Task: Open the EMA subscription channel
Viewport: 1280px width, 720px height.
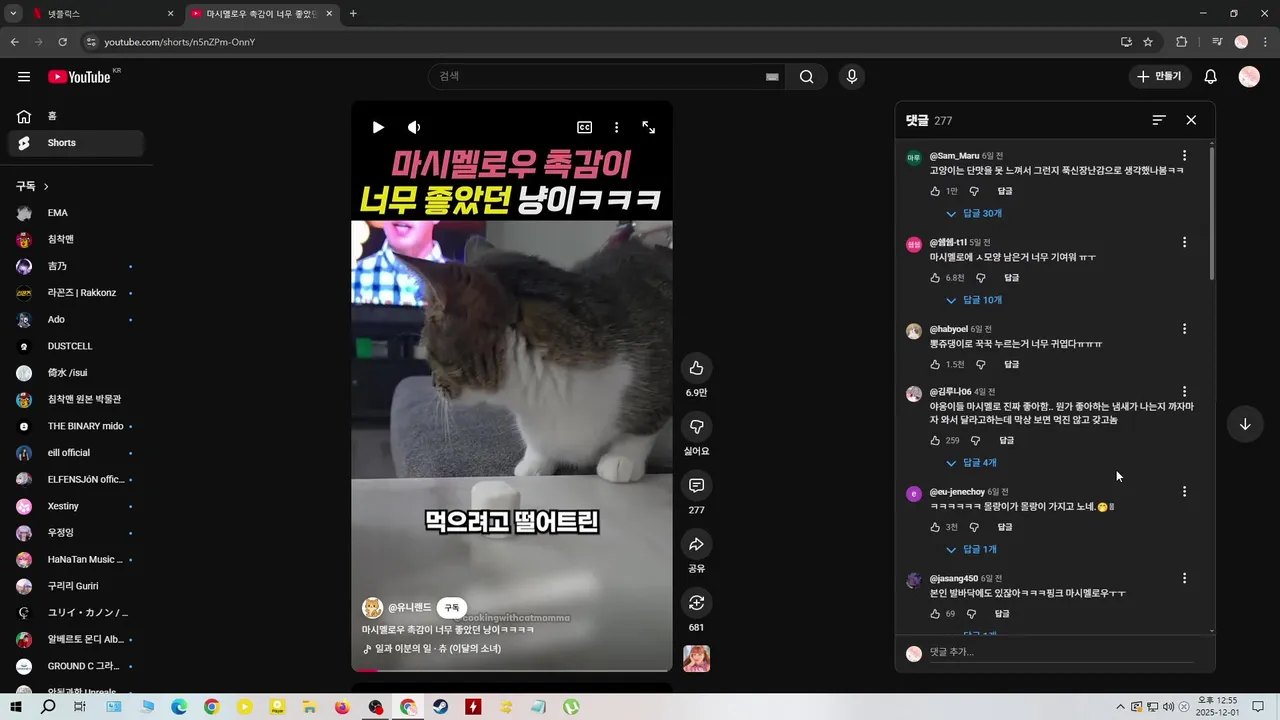Action: point(76,213)
